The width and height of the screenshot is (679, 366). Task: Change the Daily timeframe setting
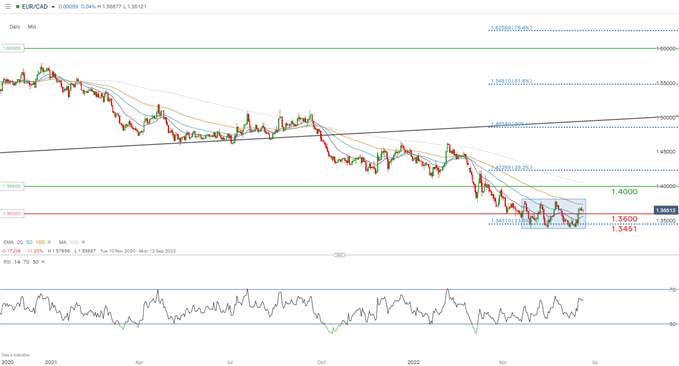click(x=15, y=27)
